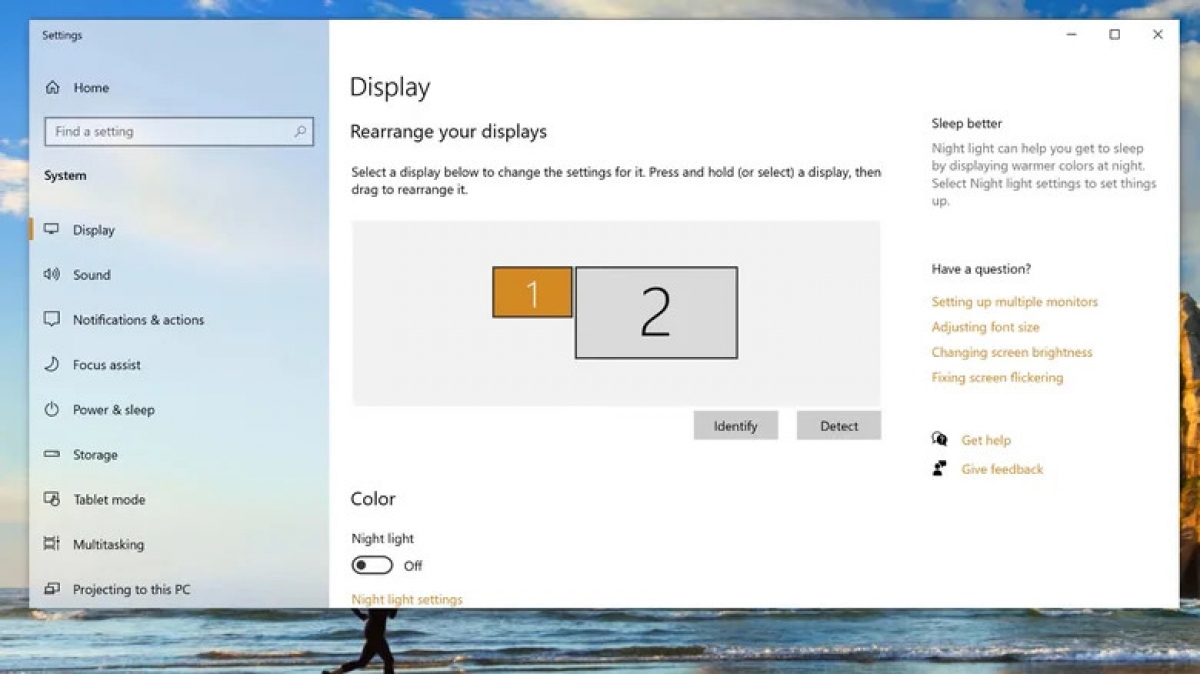Click the Identify button

(735, 425)
